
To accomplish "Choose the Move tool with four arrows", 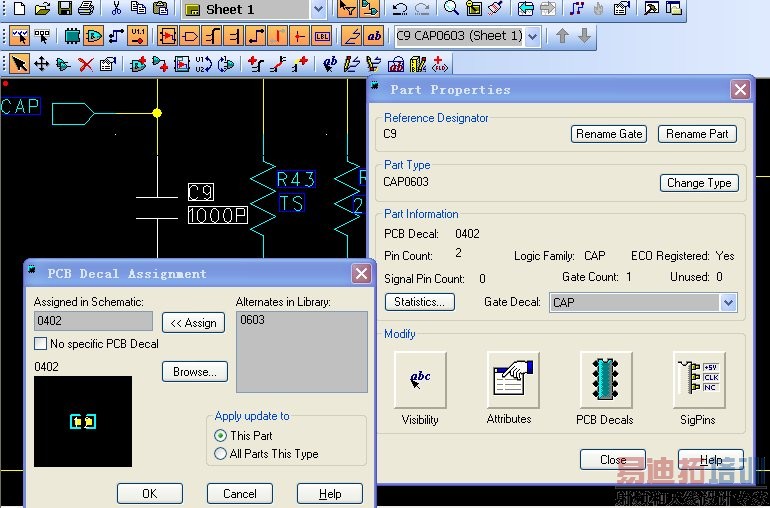I will click(42, 64).
